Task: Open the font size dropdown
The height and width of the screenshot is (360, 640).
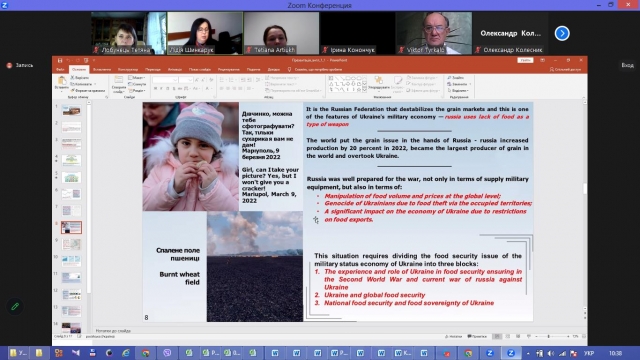Action: (x=190, y=80)
